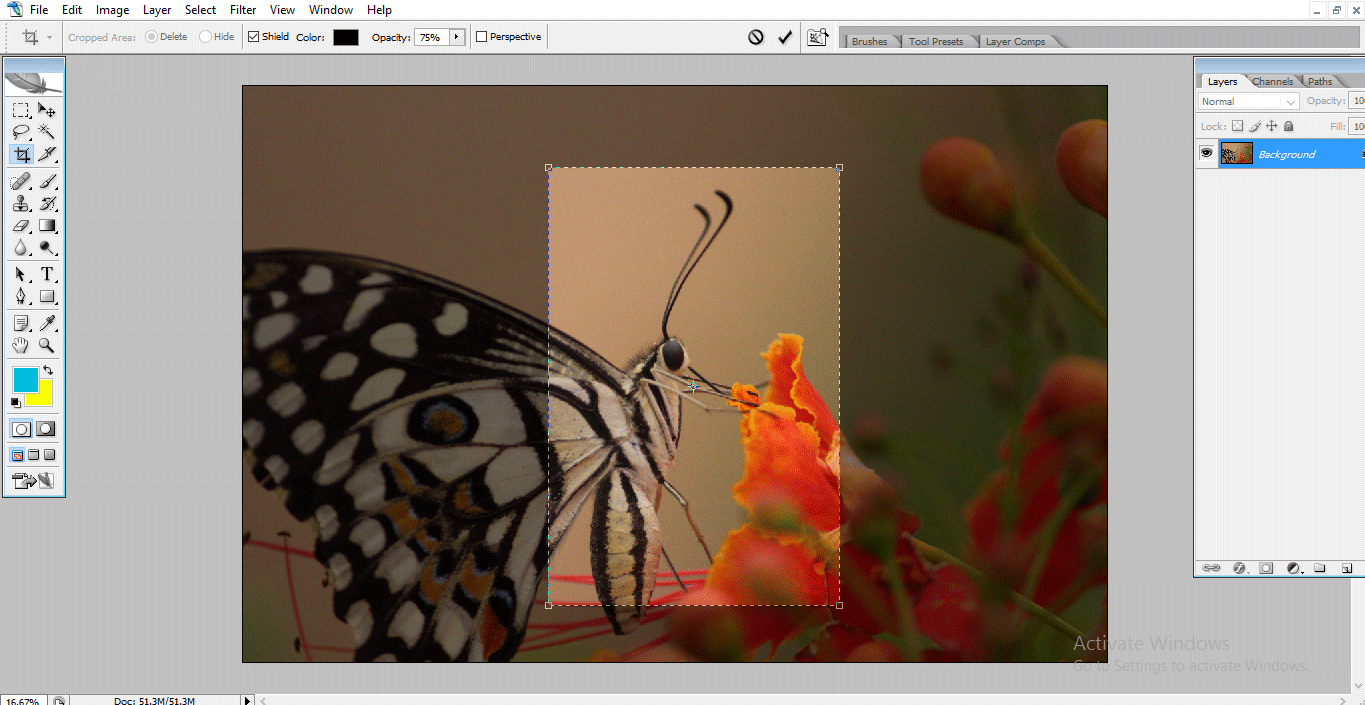Switch to the Paths tab
This screenshot has height=705, width=1365.
click(x=1320, y=81)
